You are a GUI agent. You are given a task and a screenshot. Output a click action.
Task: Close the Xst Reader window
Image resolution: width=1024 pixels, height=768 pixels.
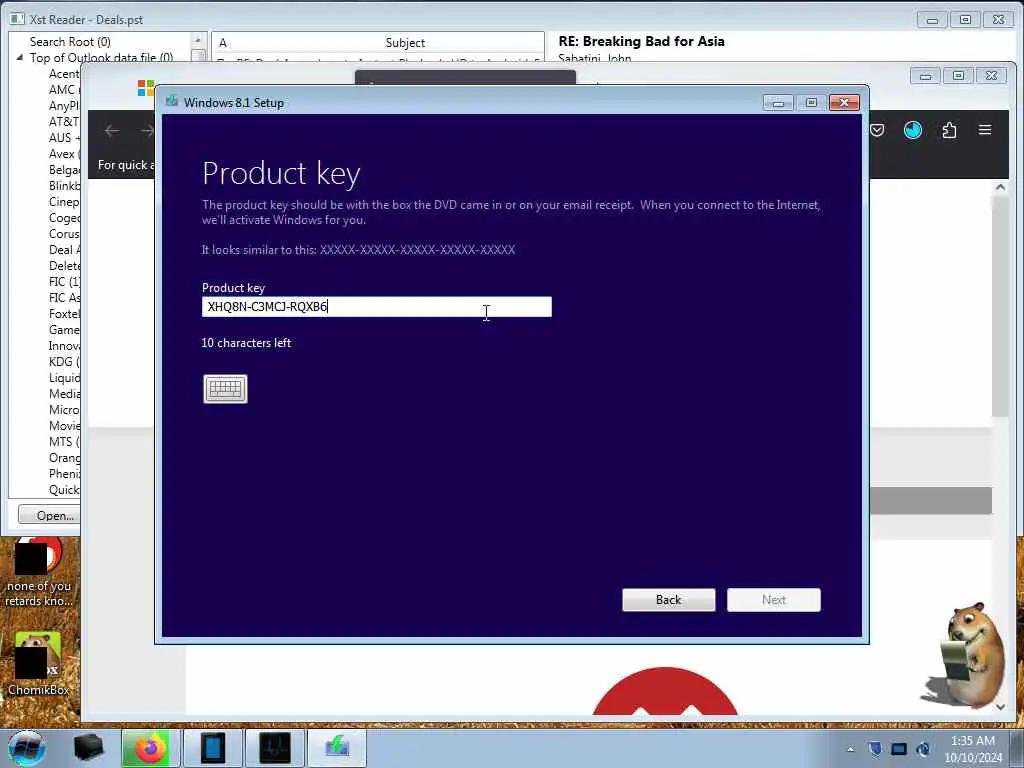point(999,20)
